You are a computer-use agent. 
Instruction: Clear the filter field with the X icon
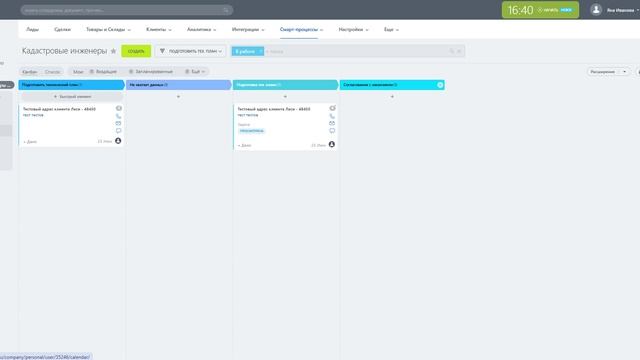459,51
